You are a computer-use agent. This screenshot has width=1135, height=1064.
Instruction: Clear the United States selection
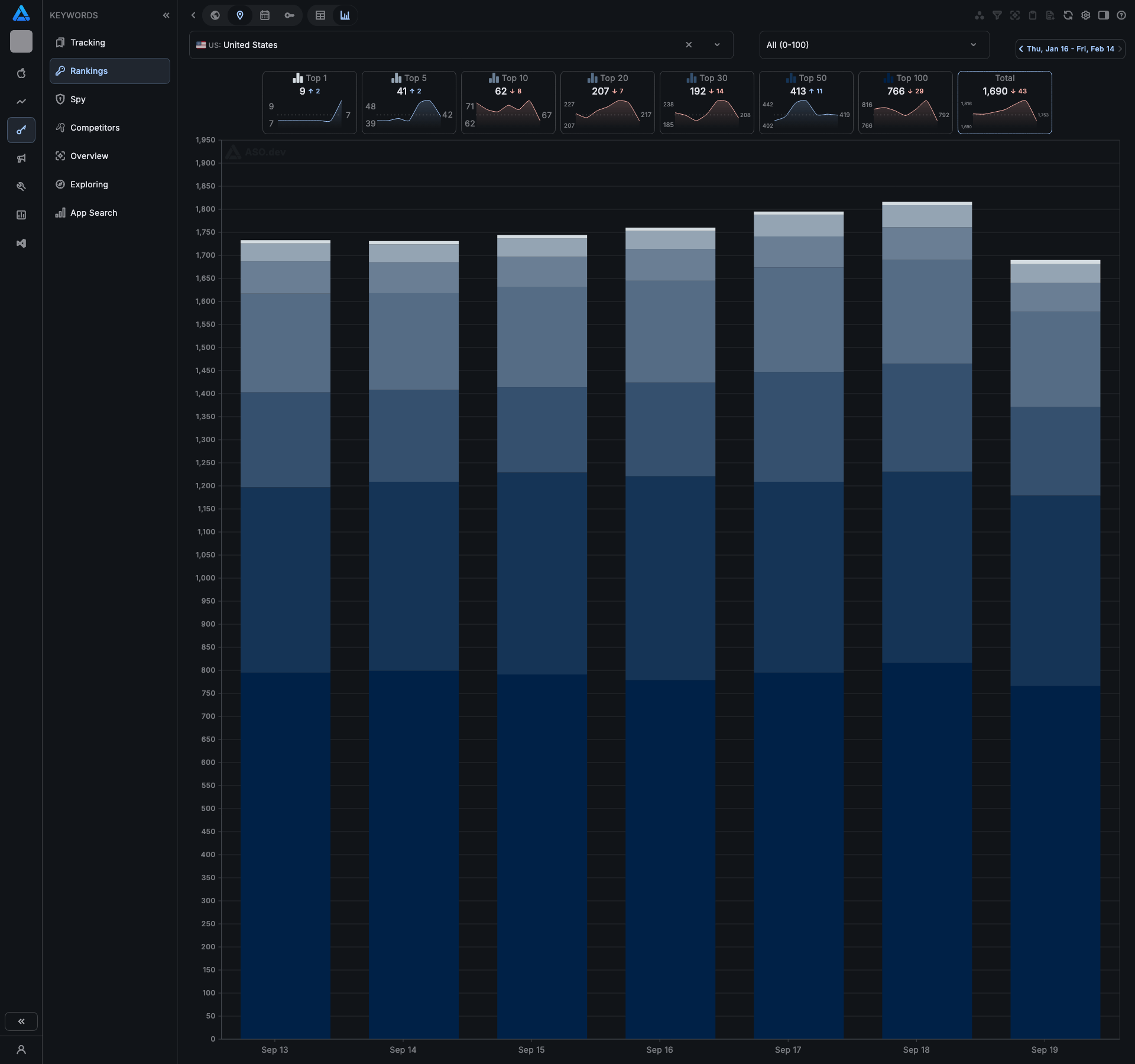pos(689,45)
